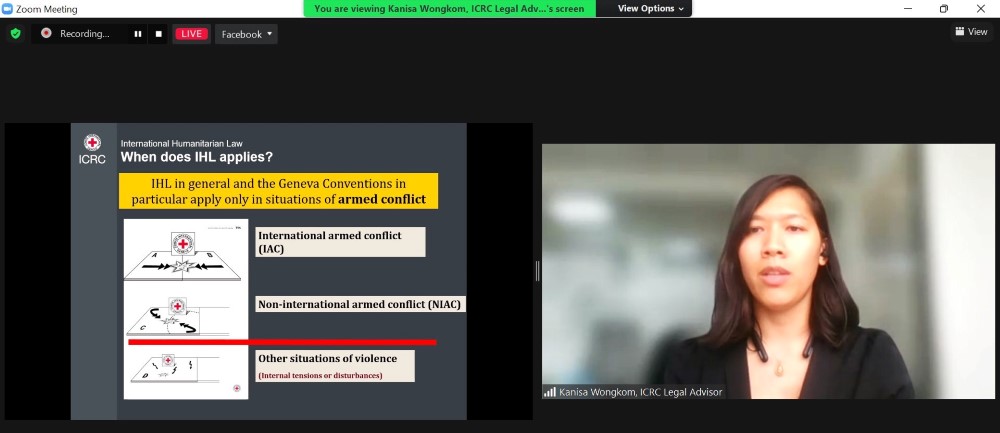
Task: Stop the meeting recording
Action: (x=158, y=34)
